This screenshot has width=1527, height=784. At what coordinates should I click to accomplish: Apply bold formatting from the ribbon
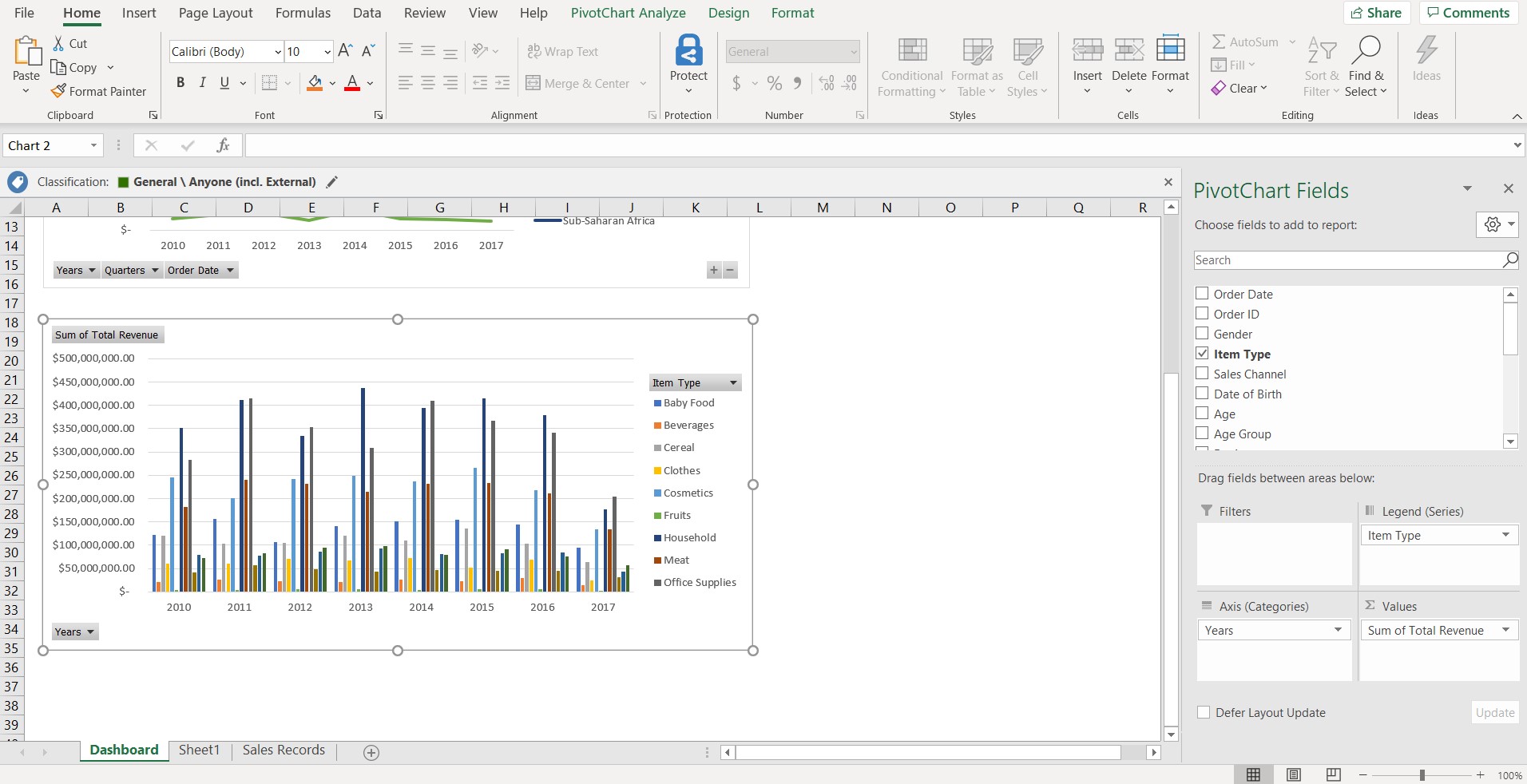coord(180,82)
